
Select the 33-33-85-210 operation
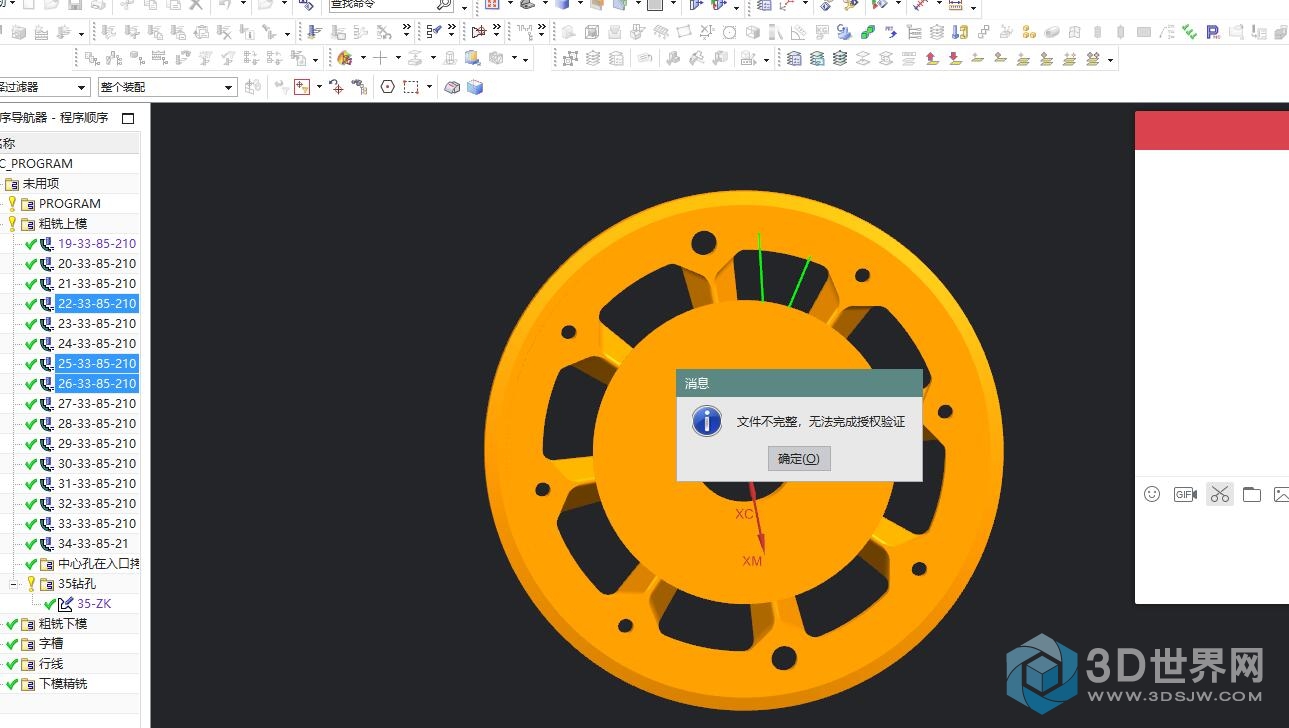pyautogui.click(x=97, y=524)
